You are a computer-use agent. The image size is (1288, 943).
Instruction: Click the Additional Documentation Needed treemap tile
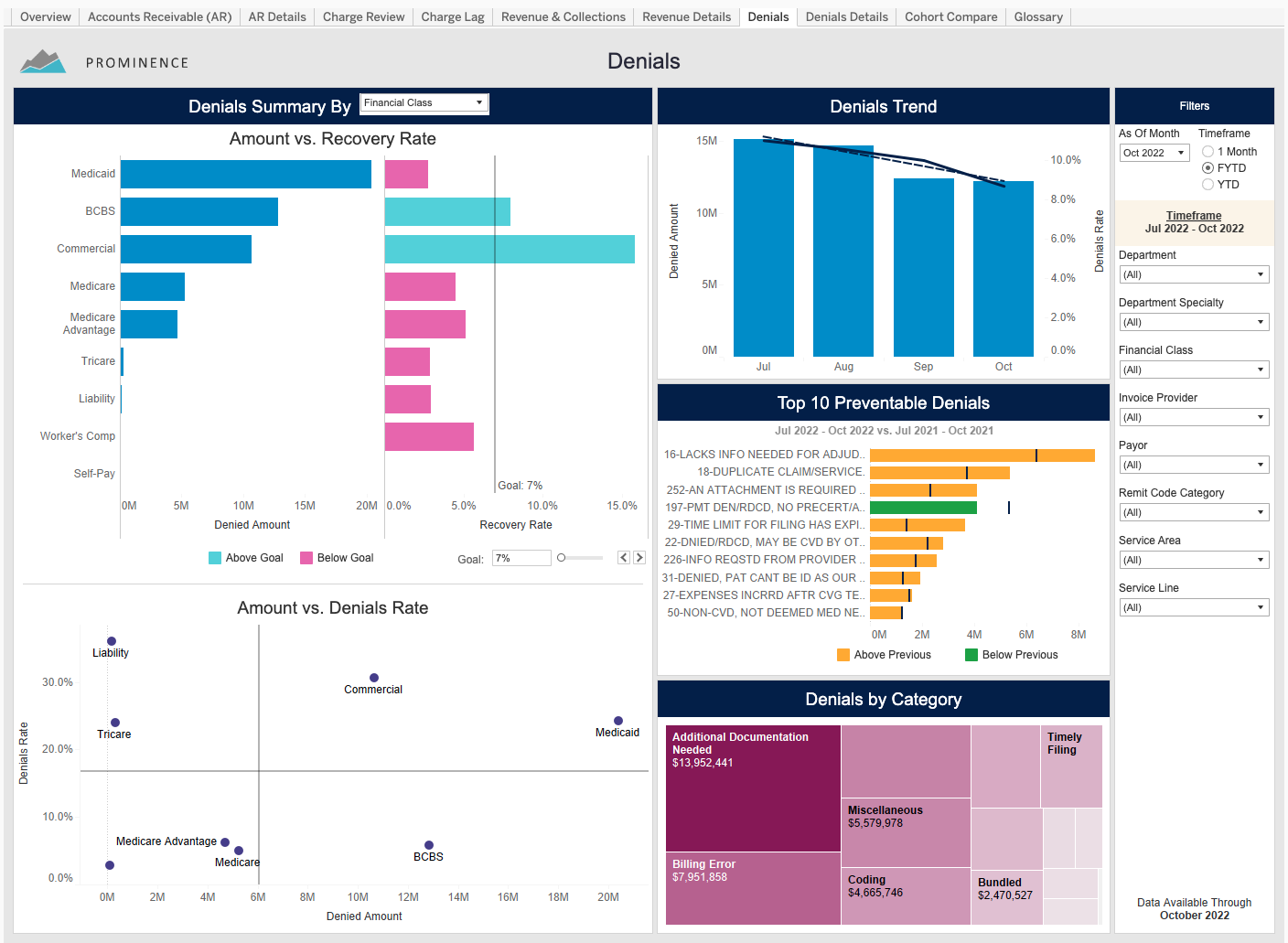click(x=753, y=788)
